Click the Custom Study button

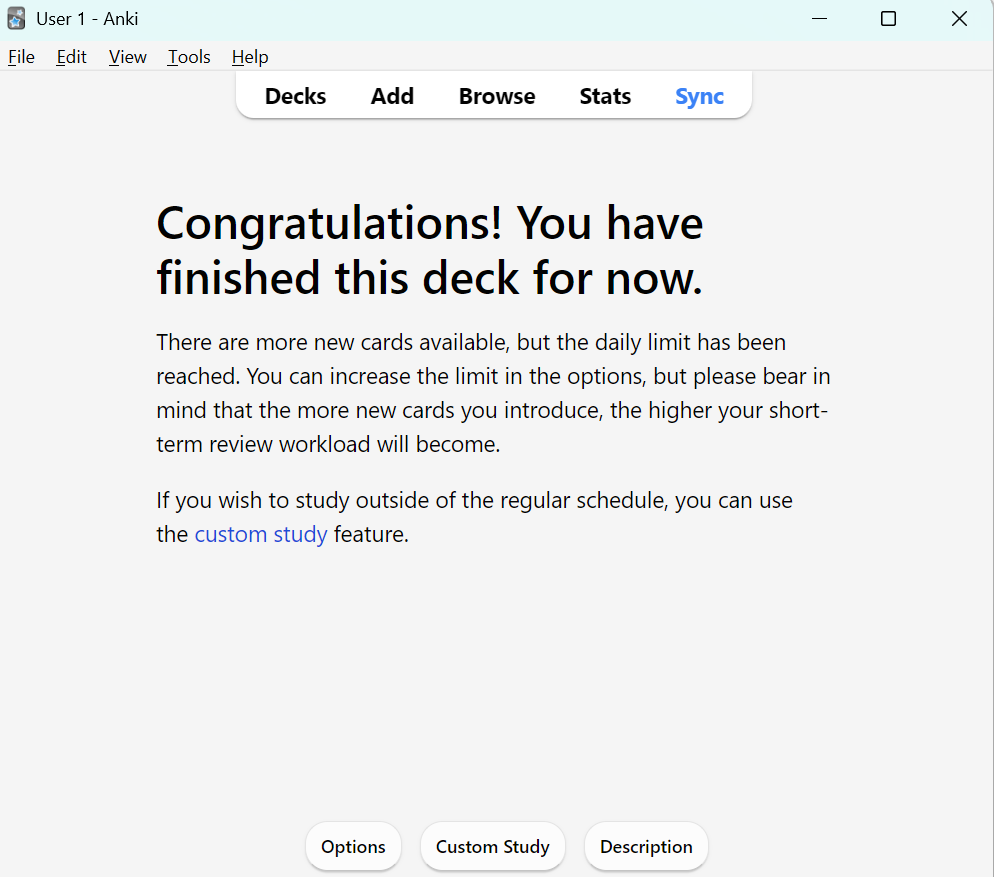click(x=493, y=847)
